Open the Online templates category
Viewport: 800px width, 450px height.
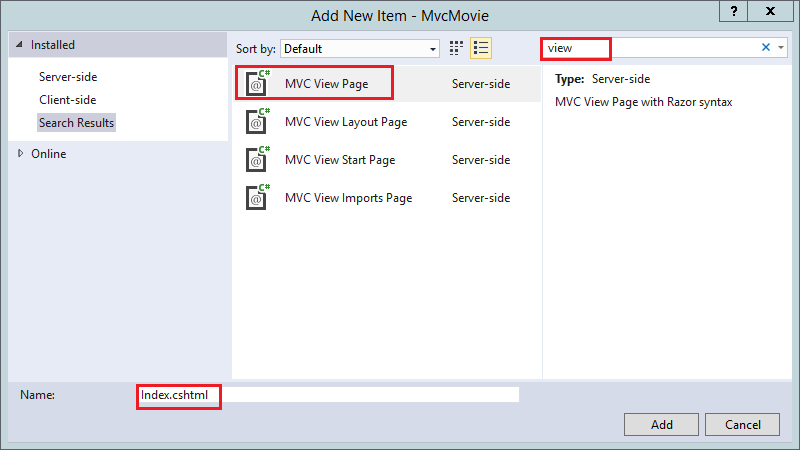tap(48, 154)
